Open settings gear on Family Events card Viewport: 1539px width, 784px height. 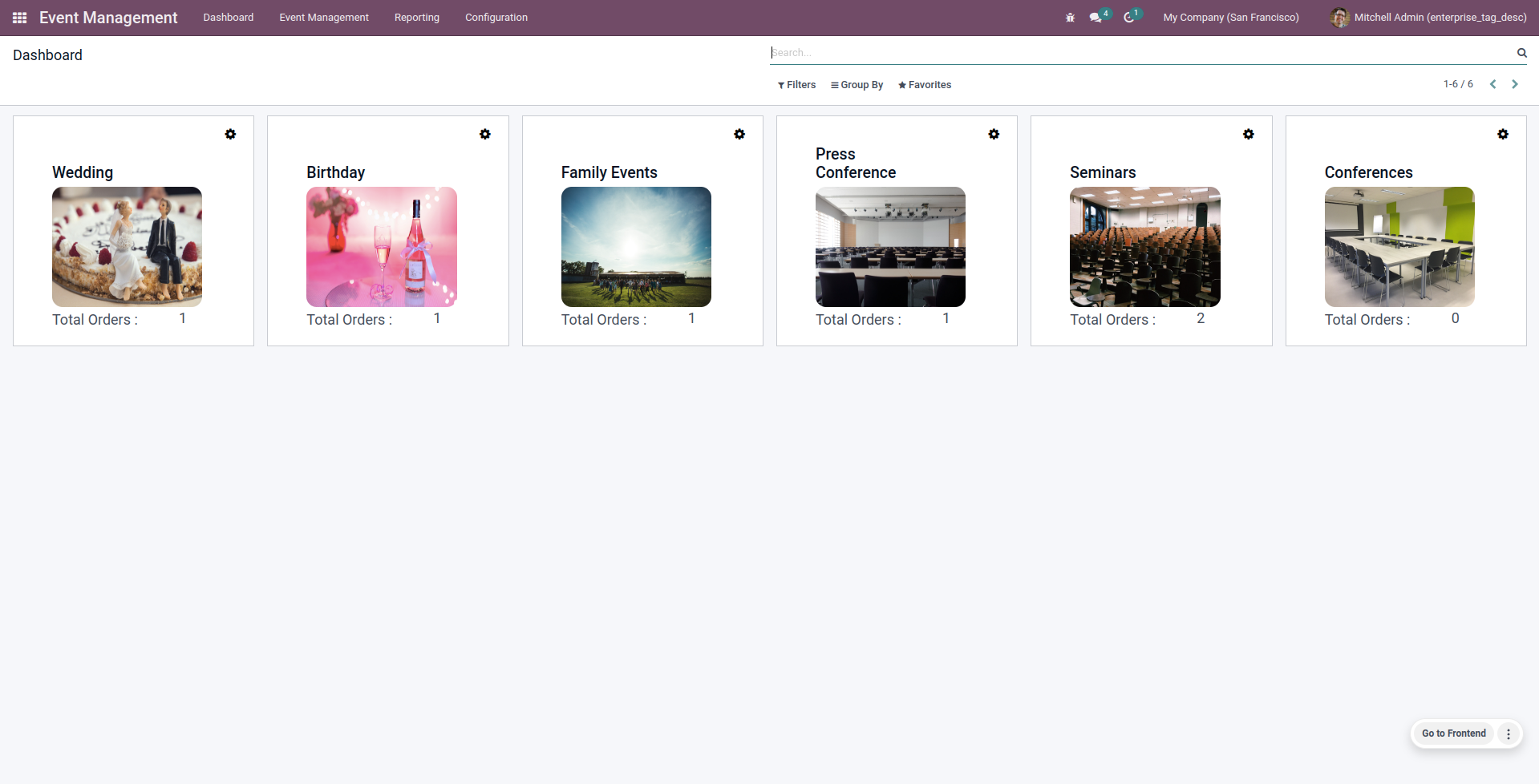point(739,134)
